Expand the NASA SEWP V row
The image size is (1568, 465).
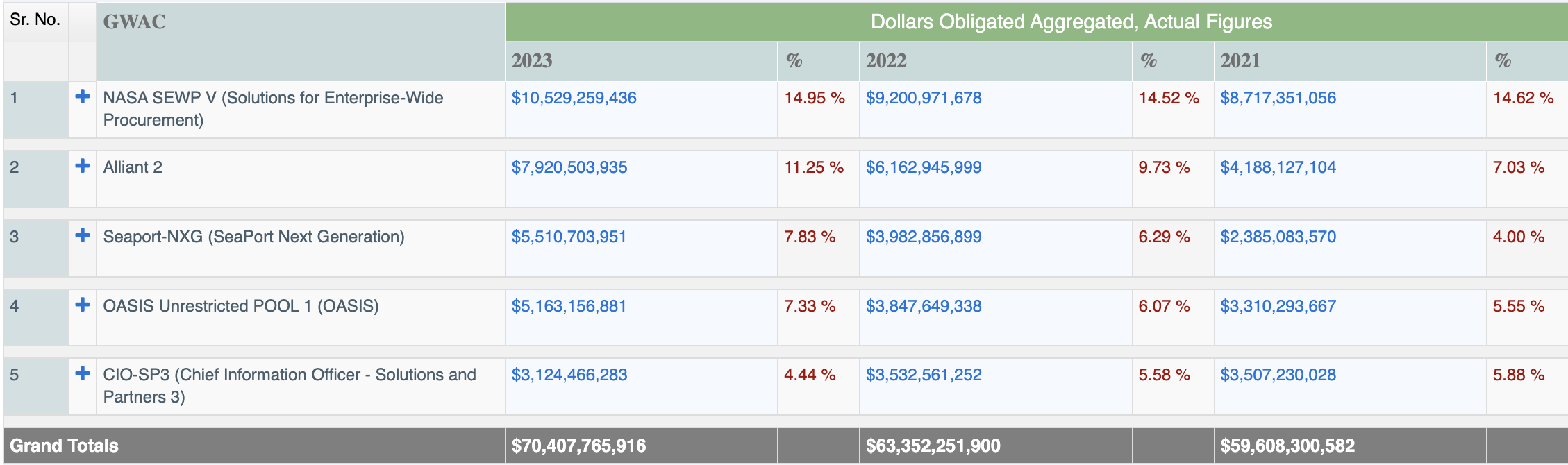tap(82, 96)
